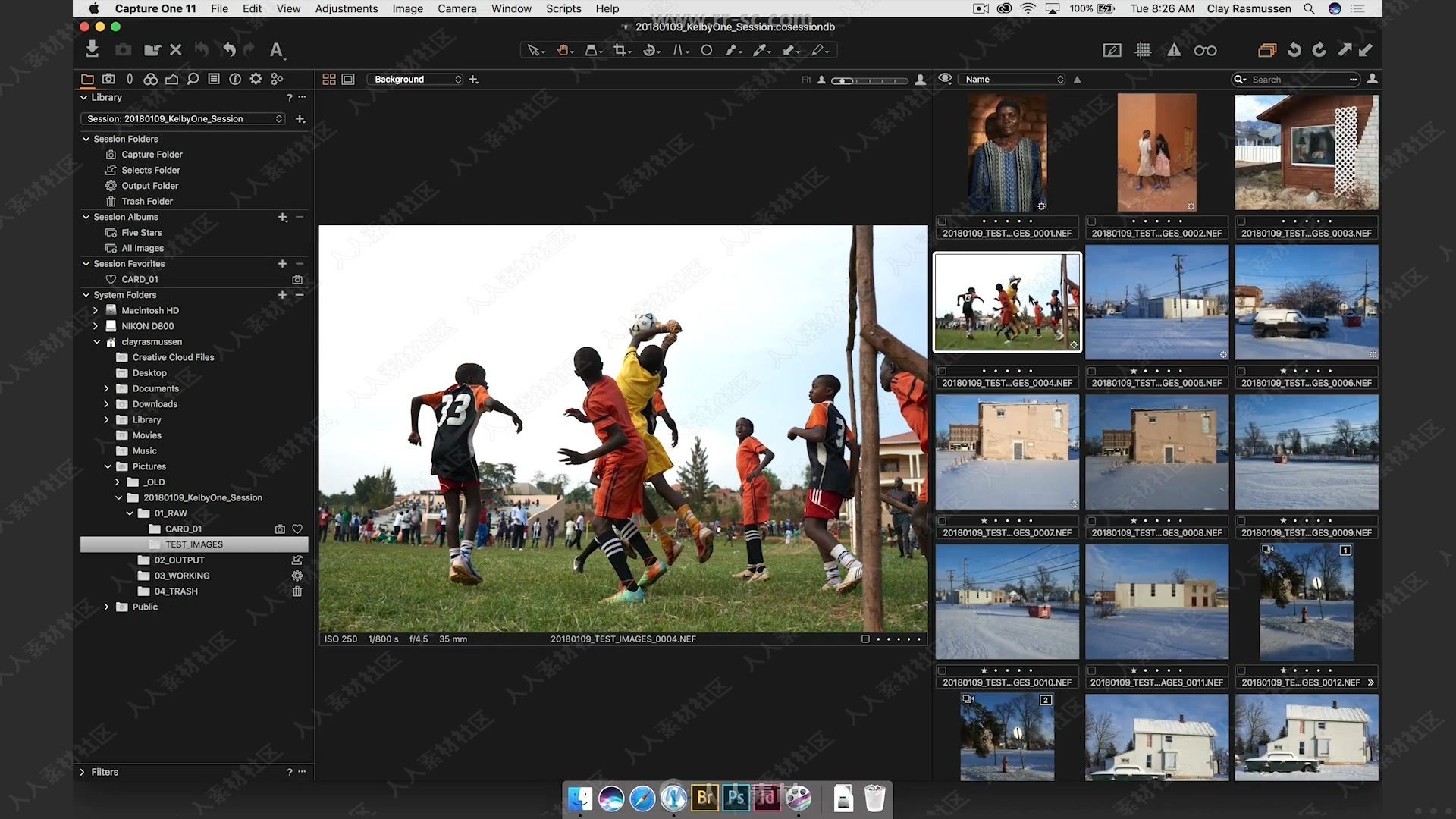1456x819 pixels.
Task: Click the Search input field
Action: point(1297,79)
